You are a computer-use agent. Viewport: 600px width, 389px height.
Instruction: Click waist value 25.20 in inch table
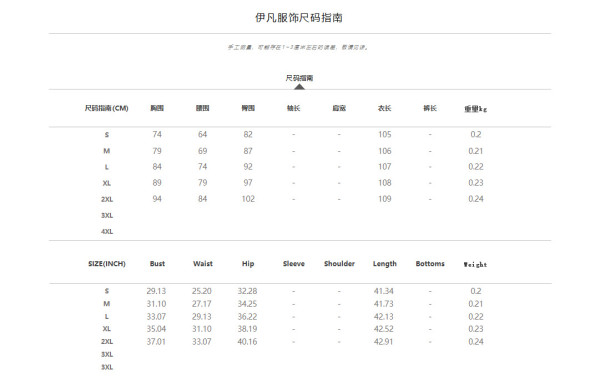[x=202, y=291]
